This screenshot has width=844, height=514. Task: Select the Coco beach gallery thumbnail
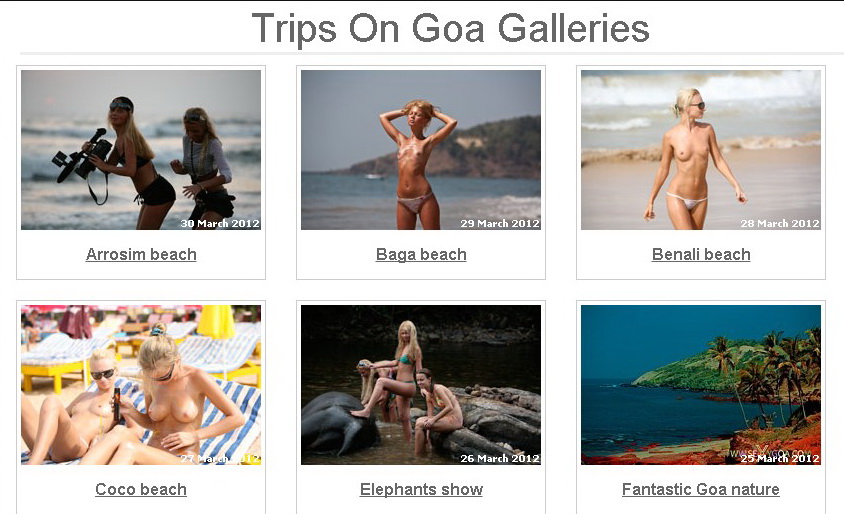(141, 385)
